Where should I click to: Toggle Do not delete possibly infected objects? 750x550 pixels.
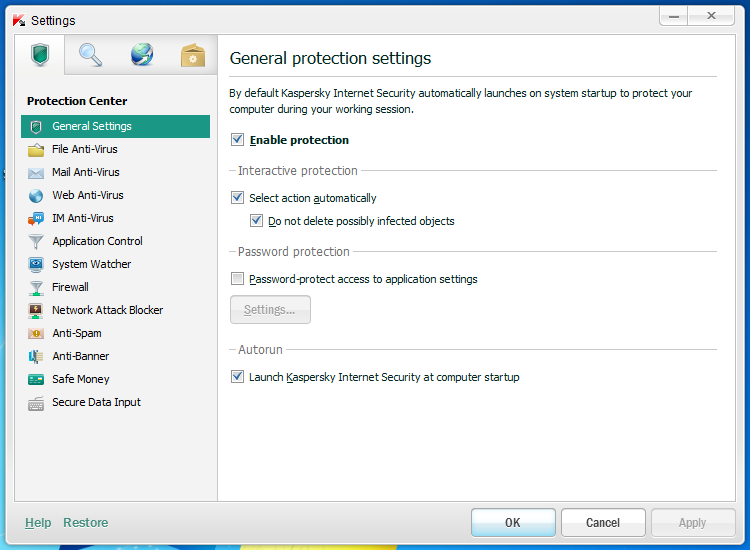pyautogui.click(x=256, y=220)
